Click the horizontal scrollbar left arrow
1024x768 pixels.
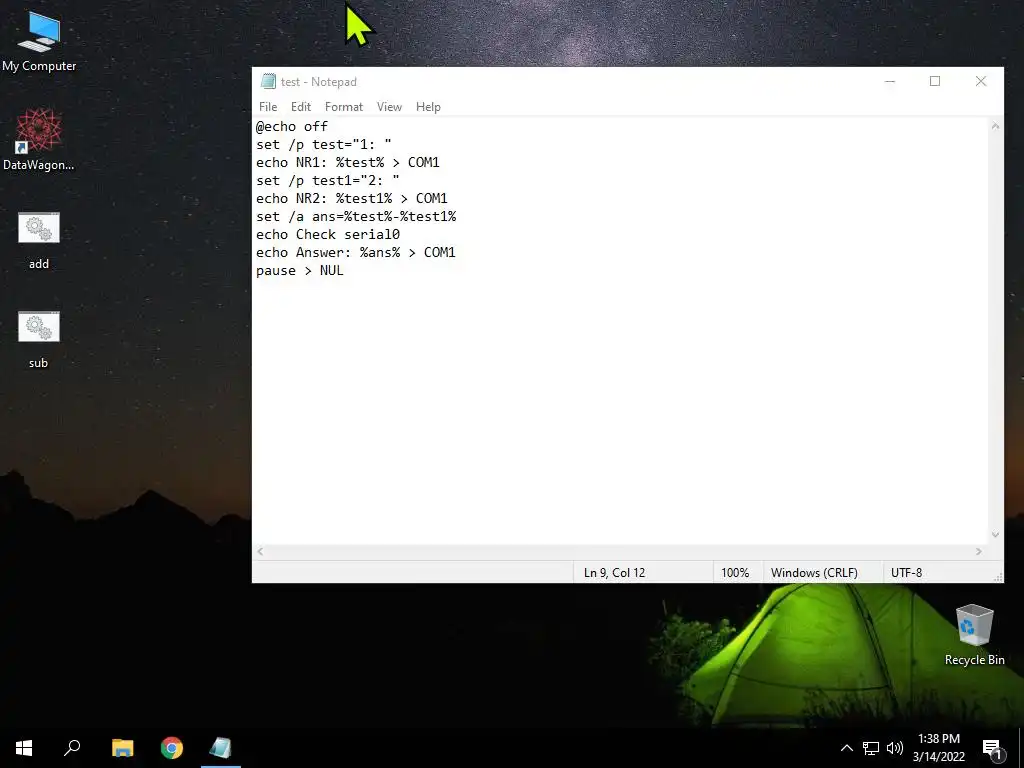260,551
